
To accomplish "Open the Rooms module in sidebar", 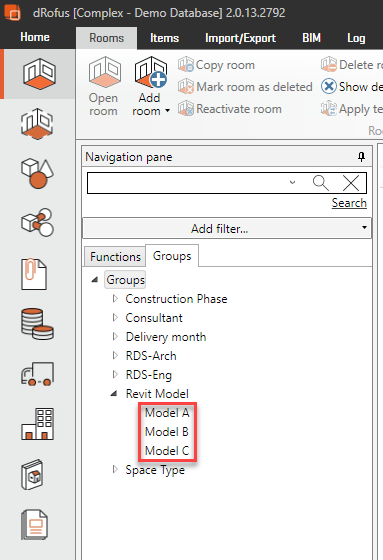I will coord(39,74).
